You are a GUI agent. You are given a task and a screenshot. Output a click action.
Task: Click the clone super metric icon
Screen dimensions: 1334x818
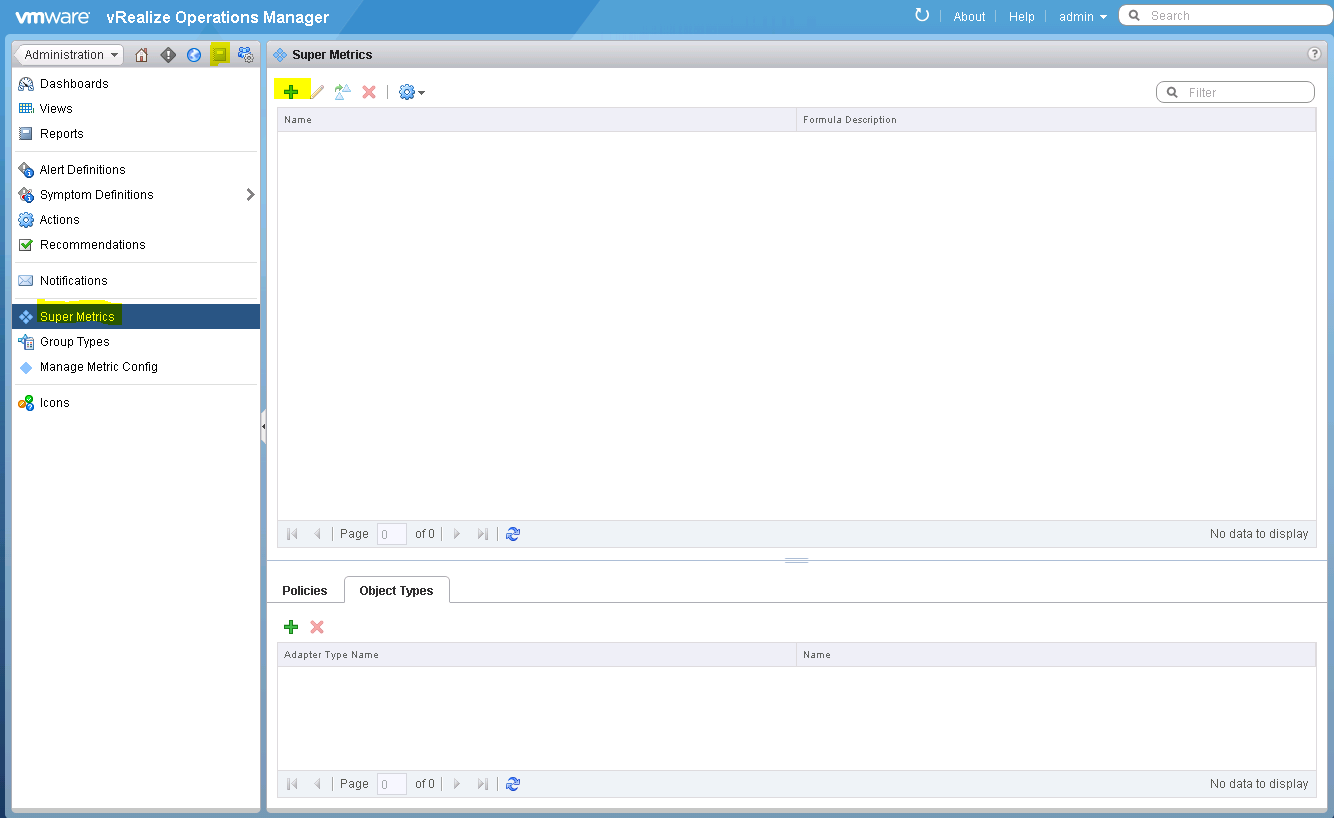coord(343,92)
